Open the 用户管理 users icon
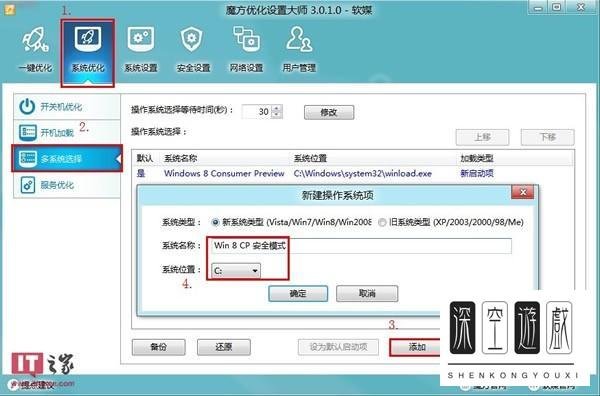Image resolution: width=600 pixels, height=396 pixels. pyautogui.click(x=299, y=39)
